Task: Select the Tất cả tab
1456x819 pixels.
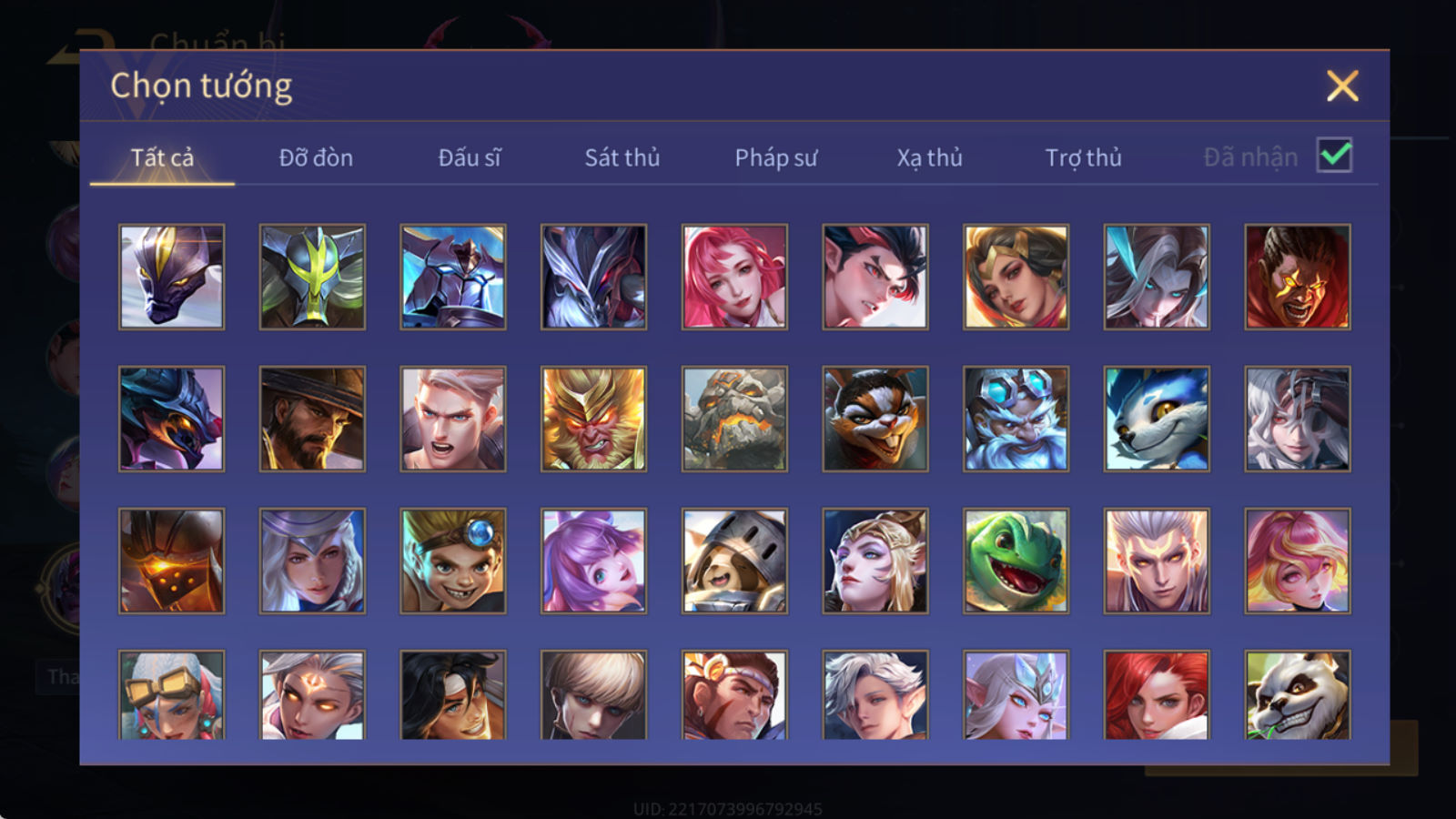Action: (x=162, y=157)
